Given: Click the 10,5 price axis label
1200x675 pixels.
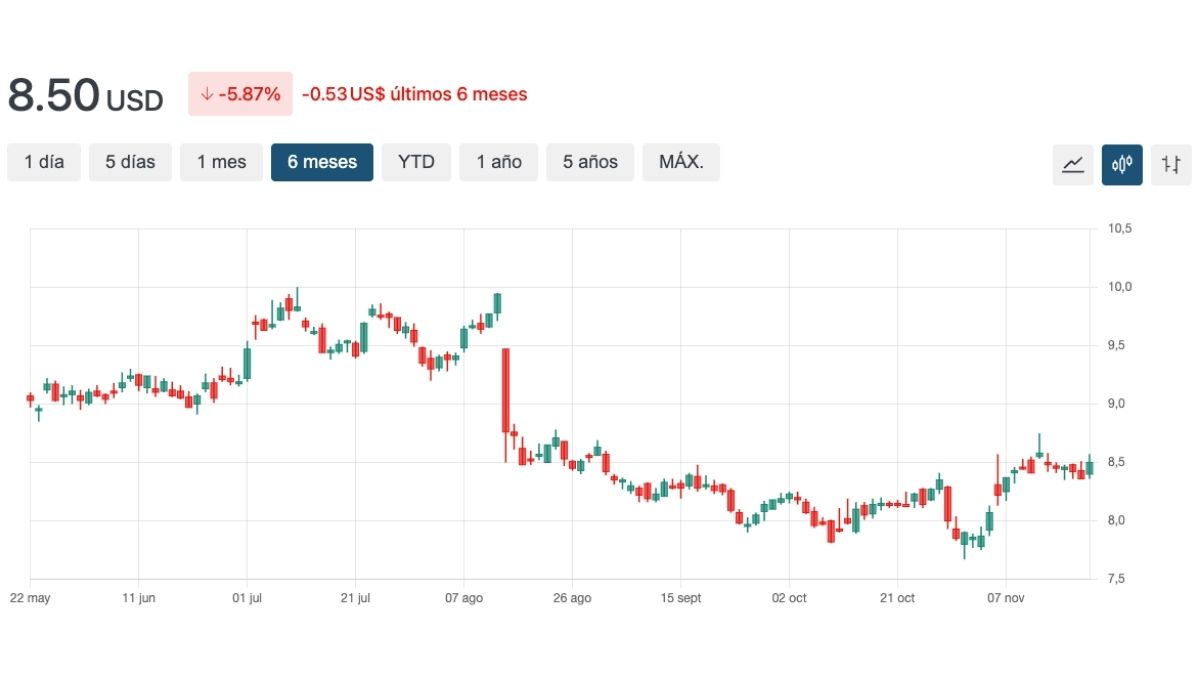Looking at the screenshot, I should (x=1119, y=229).
